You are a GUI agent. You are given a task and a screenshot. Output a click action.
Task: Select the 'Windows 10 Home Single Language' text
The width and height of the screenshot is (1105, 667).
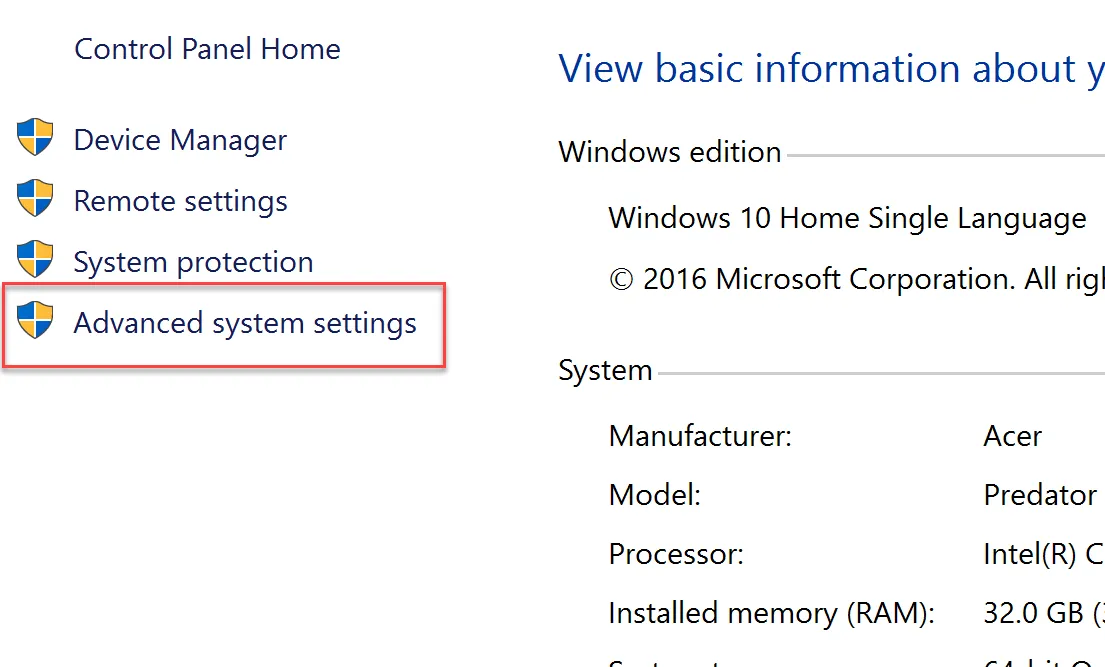click(846, 218)
